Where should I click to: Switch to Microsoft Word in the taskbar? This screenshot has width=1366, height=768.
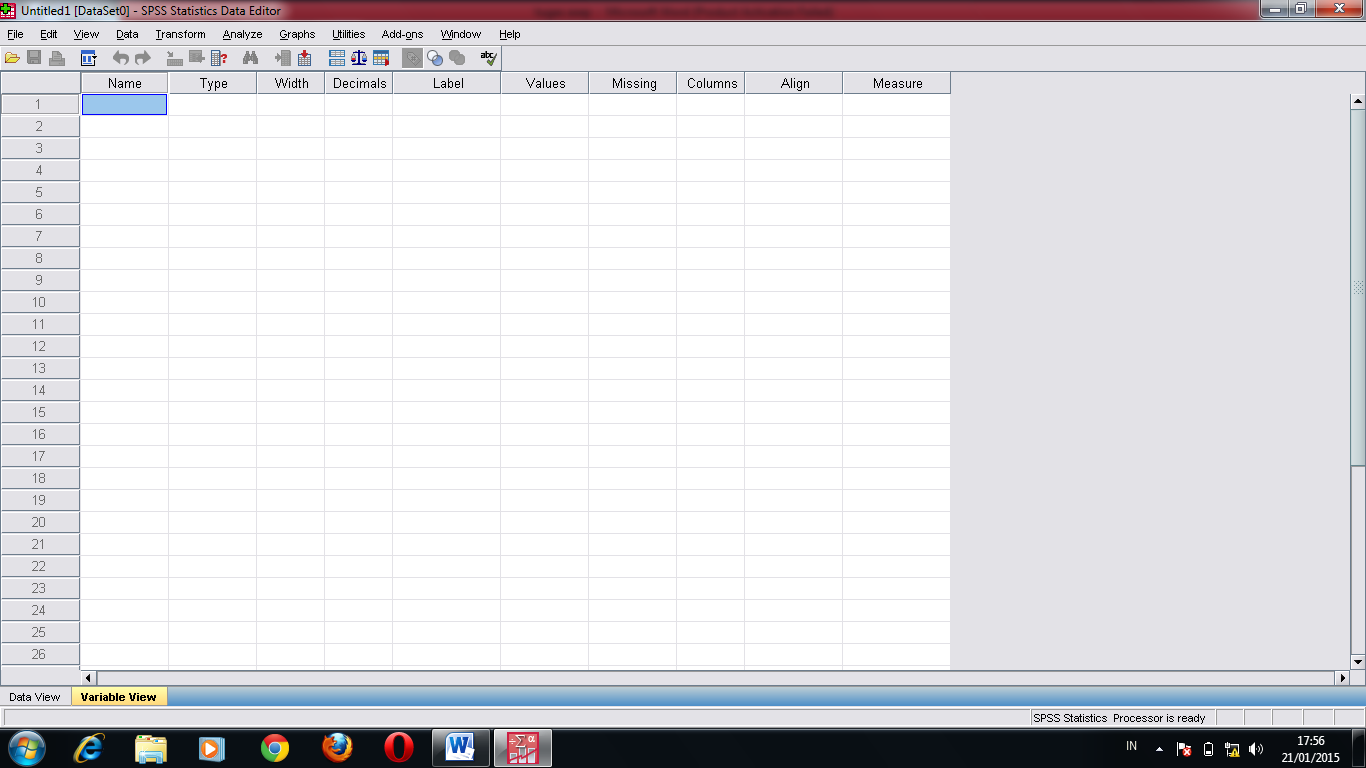461,747
